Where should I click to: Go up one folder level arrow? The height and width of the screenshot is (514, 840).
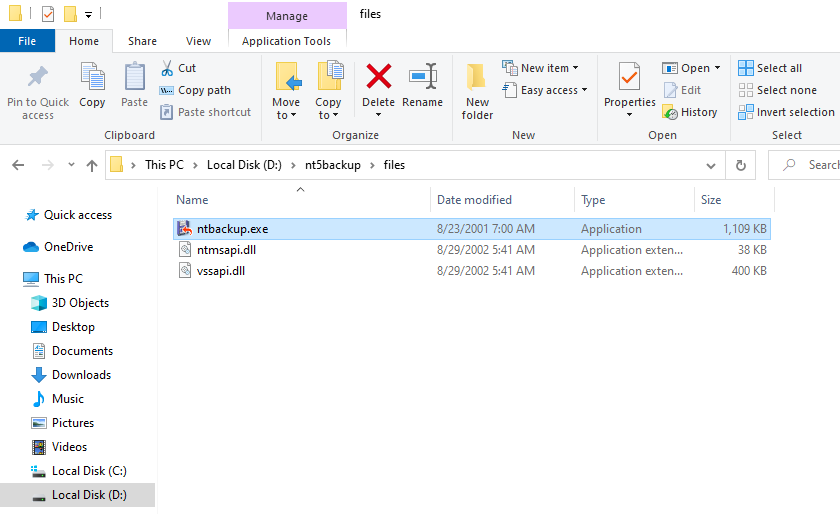point(92,165)
